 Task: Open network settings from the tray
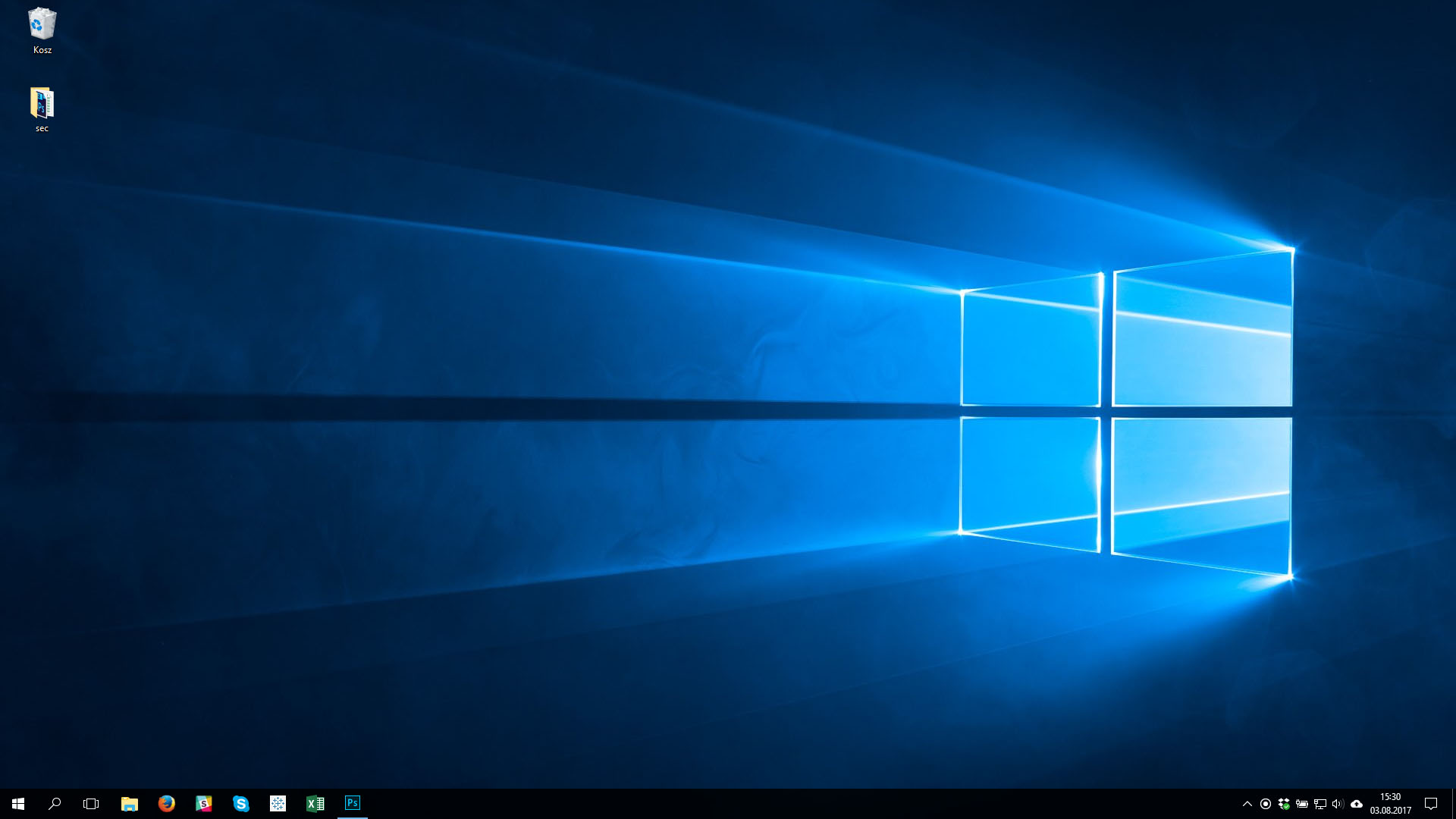1320,803
